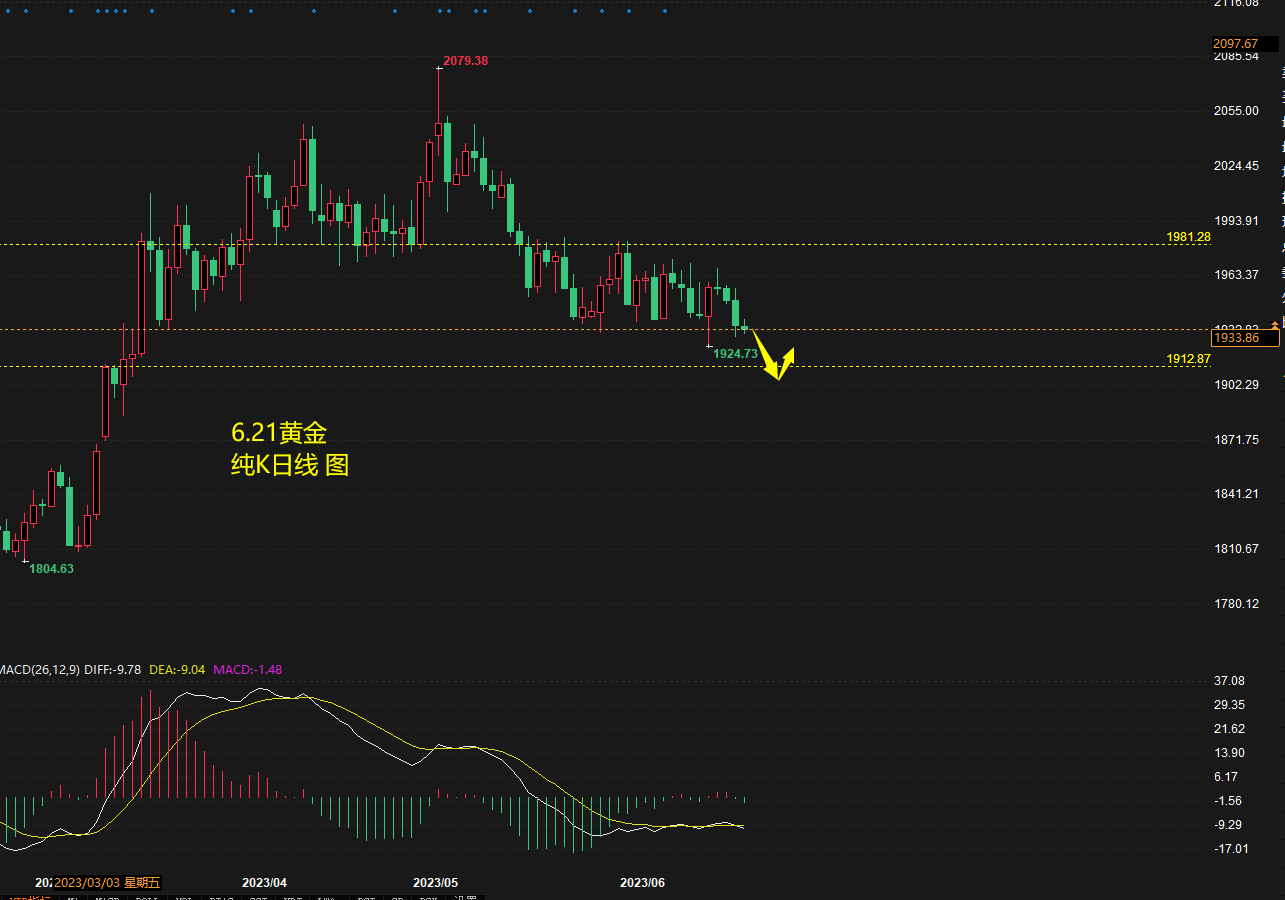Select the 1981.28 yellow resistance line label

coord(1188,237)
